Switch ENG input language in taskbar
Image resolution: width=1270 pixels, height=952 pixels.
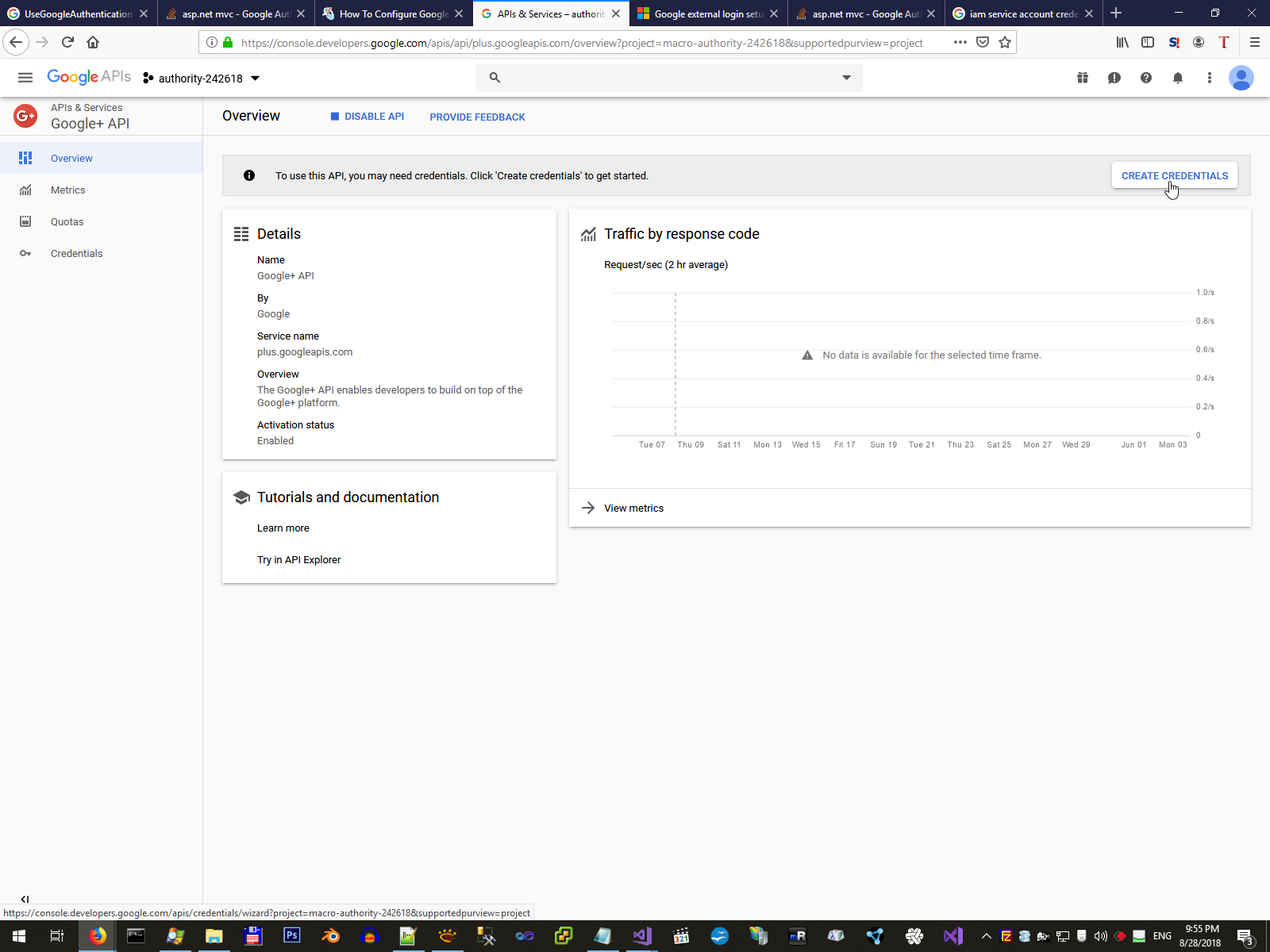(1162, 936)
